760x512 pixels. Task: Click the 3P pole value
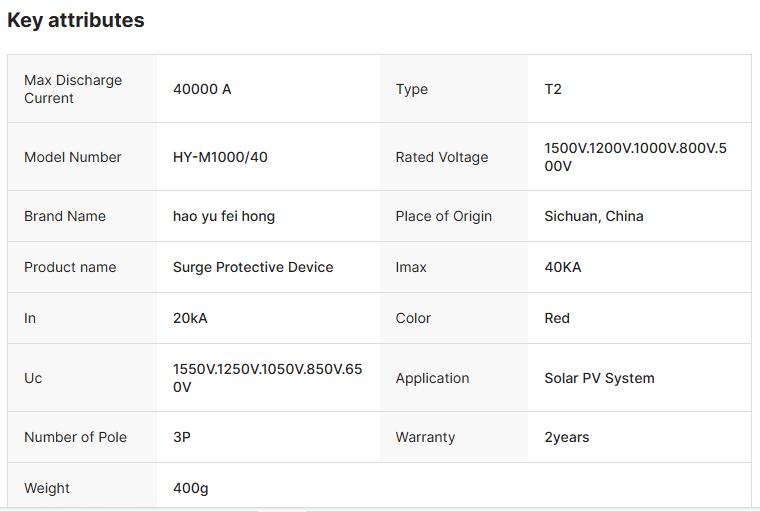(184, 437)
